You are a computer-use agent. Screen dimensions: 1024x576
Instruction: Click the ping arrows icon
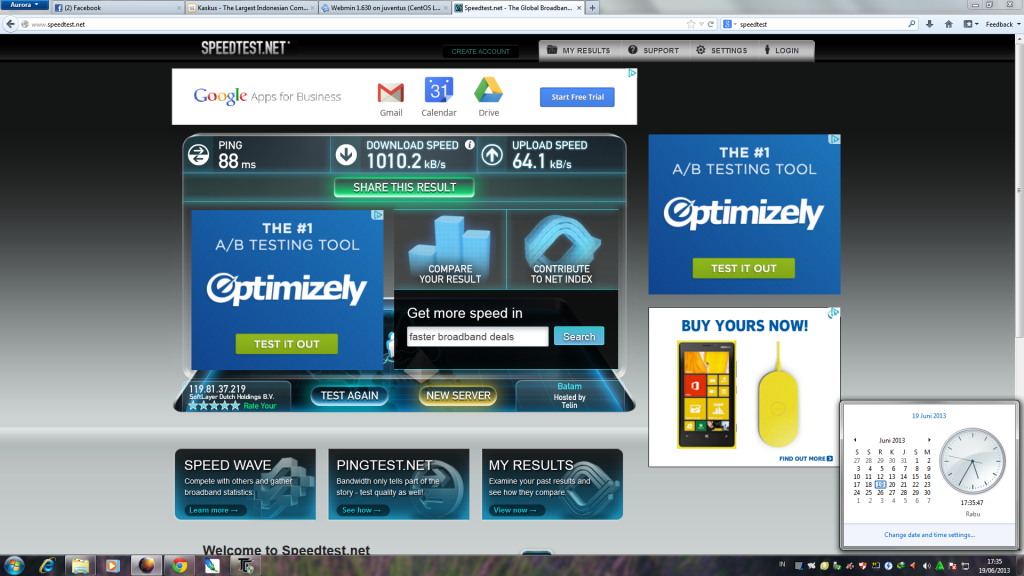point(199,155)
